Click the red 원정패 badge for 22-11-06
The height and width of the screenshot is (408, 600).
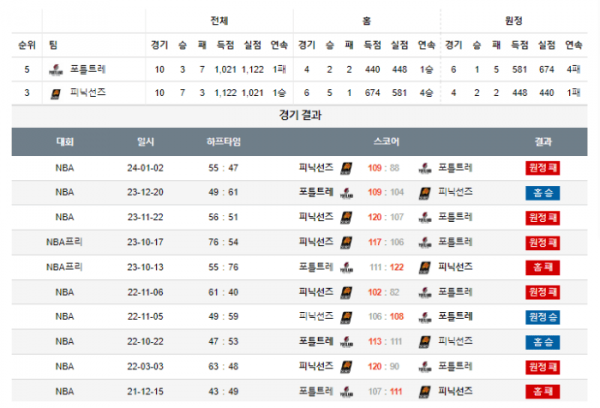coord(543,292)
